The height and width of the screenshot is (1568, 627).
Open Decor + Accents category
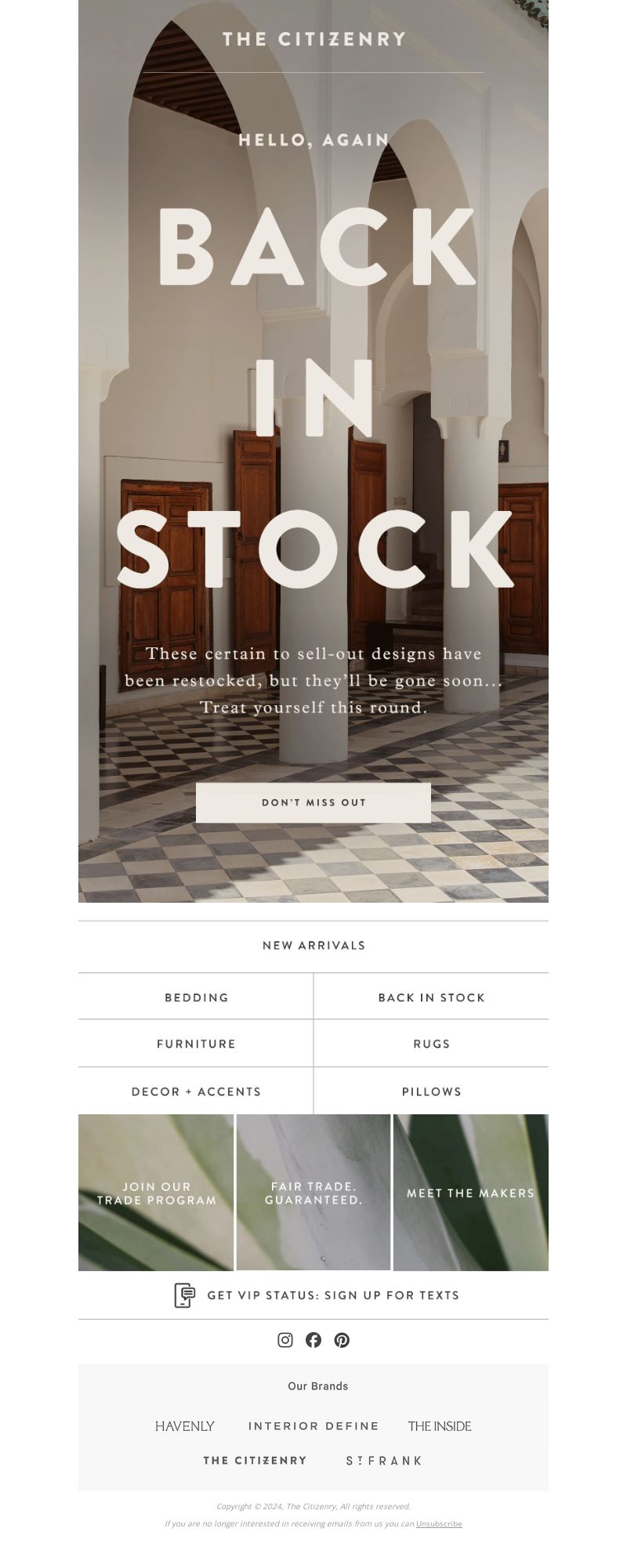tap(196, 1092)
